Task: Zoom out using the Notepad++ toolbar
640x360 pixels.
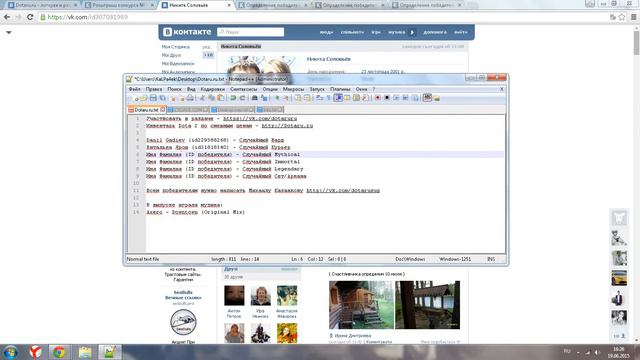Action: click(286, 98)
